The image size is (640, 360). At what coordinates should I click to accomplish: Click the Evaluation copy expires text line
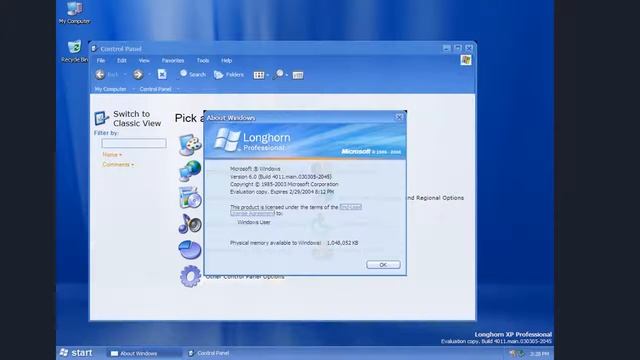[x=282, y=191]
